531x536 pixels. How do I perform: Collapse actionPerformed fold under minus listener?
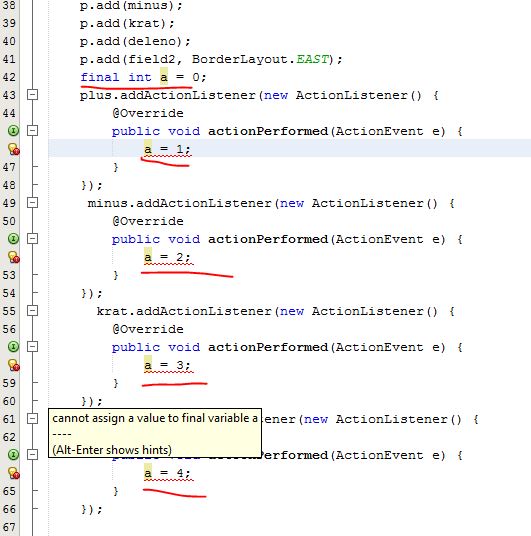pyautogui.click(x=32, y=239)
